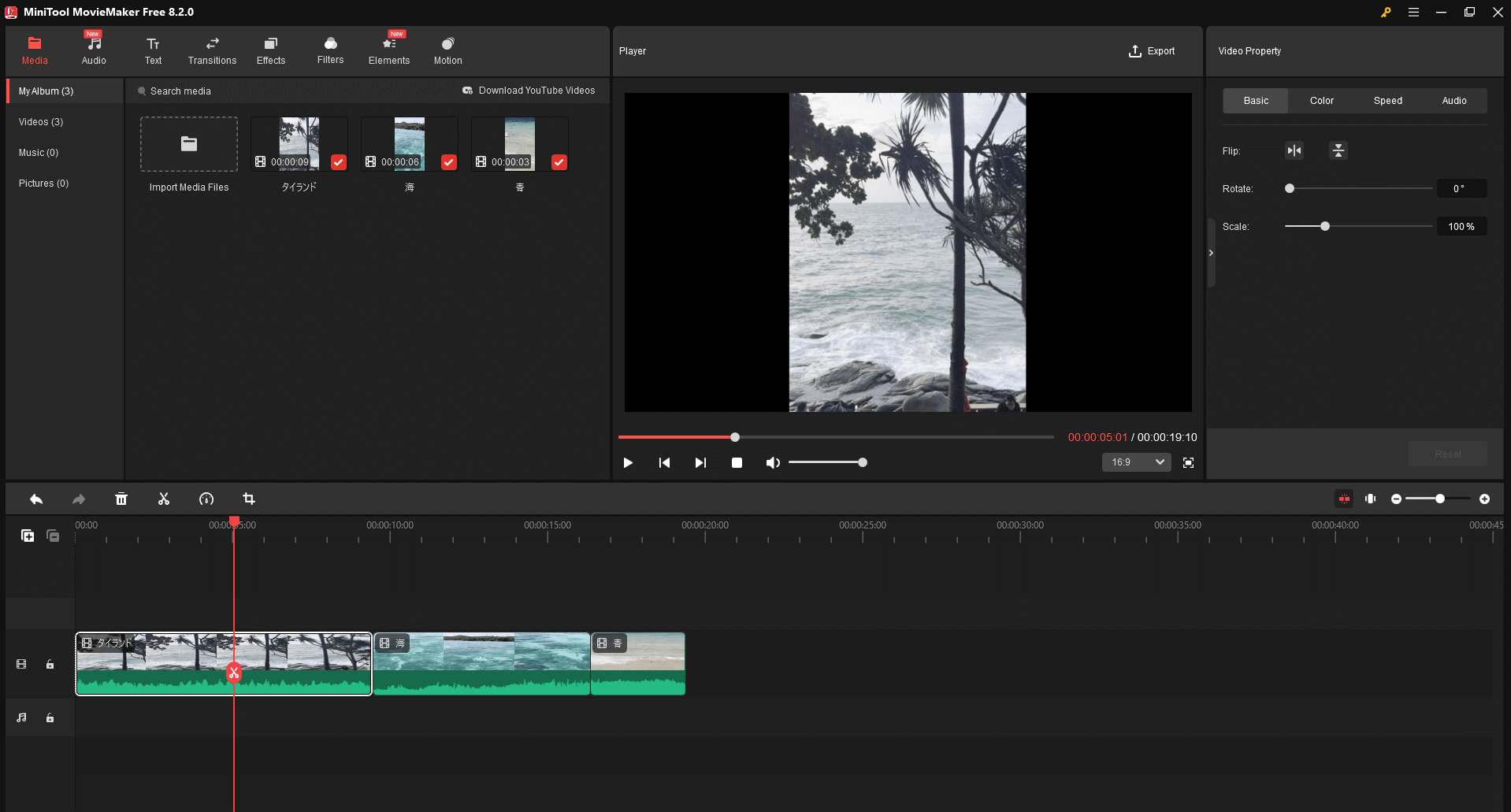Open the Filters tab

[330, 50]
